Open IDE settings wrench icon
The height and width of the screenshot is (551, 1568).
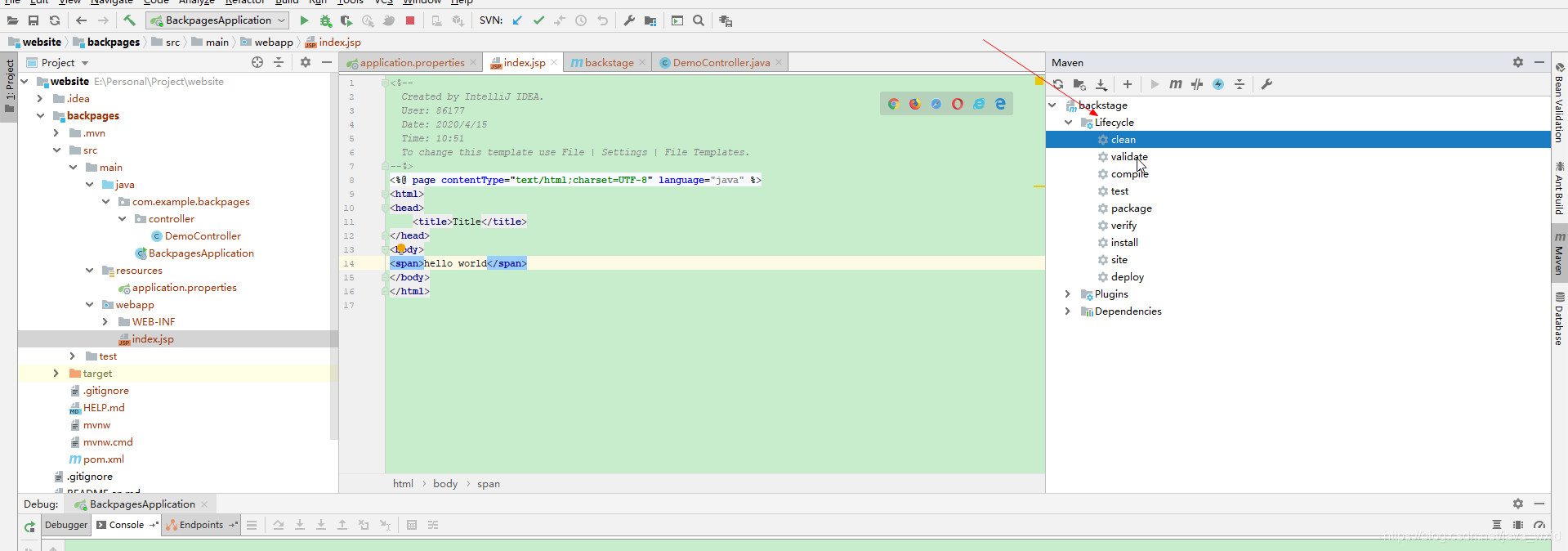click(x=629, y=20)
